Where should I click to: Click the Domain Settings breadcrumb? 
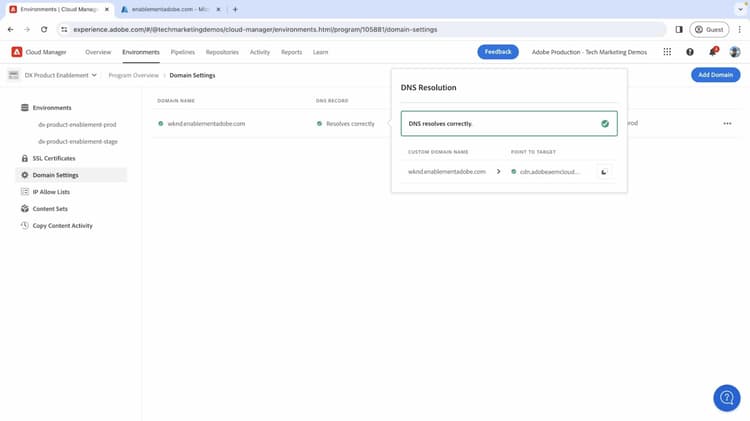tap(192, 75)
